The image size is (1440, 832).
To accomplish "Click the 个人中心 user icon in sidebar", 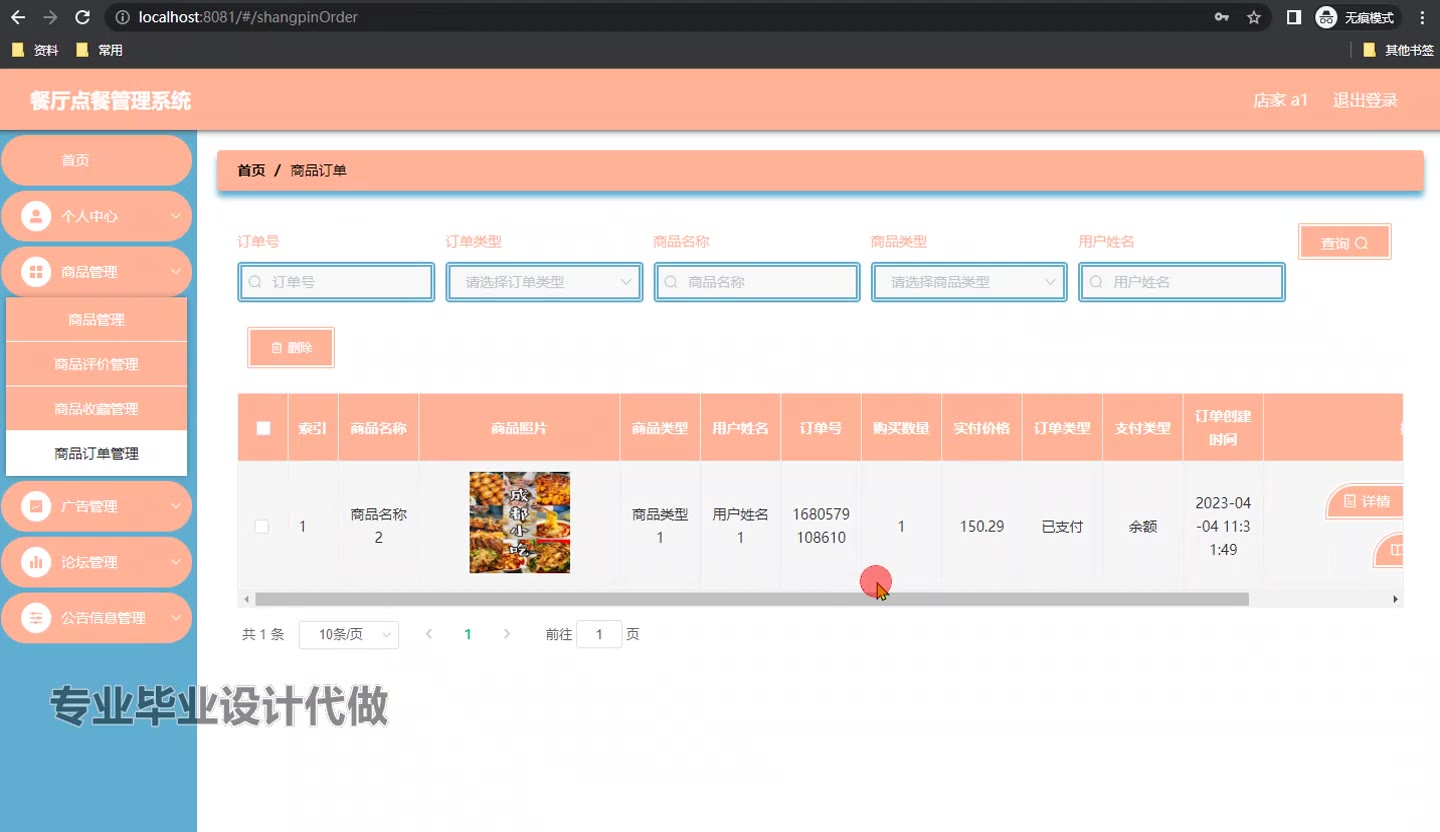I will [36, 216].
